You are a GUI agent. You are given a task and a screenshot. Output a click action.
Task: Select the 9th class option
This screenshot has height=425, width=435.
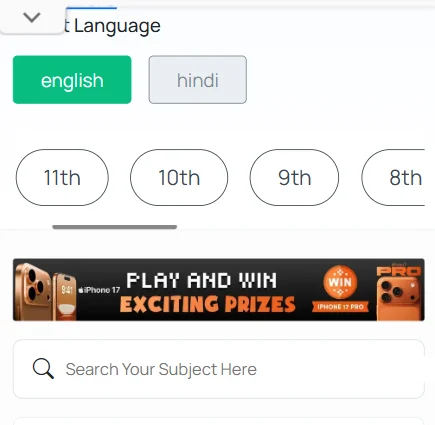[x=294, y=177]
